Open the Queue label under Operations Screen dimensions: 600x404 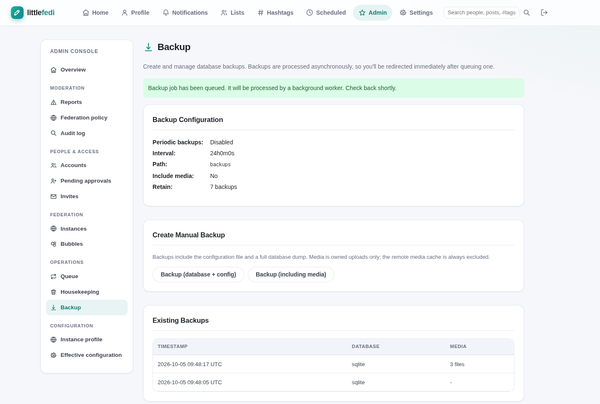point(69,276)
